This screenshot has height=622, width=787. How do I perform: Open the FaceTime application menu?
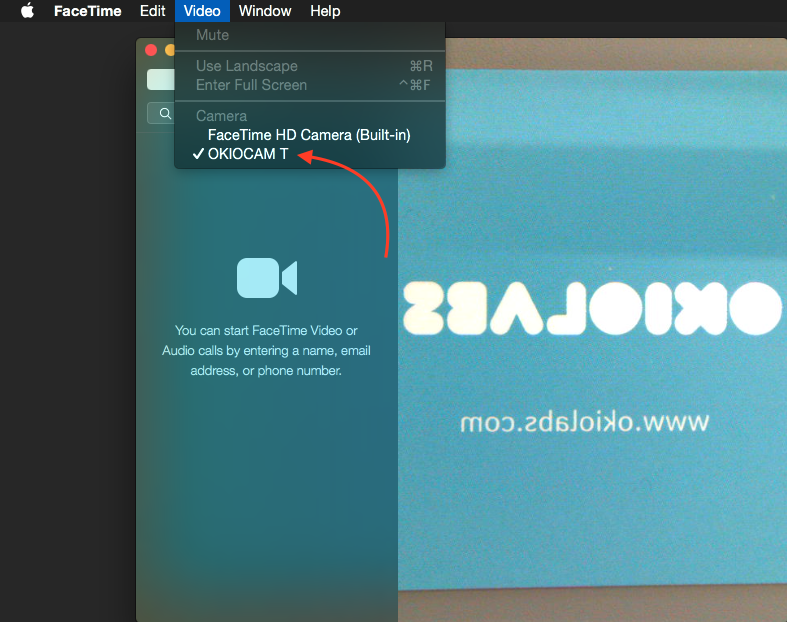(x=87, y=11)
